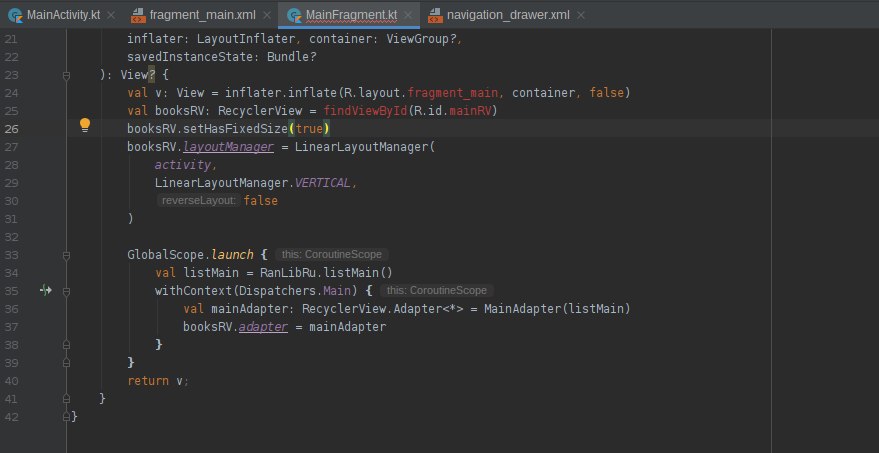Click the highlighted View? return type

[137, 75]
